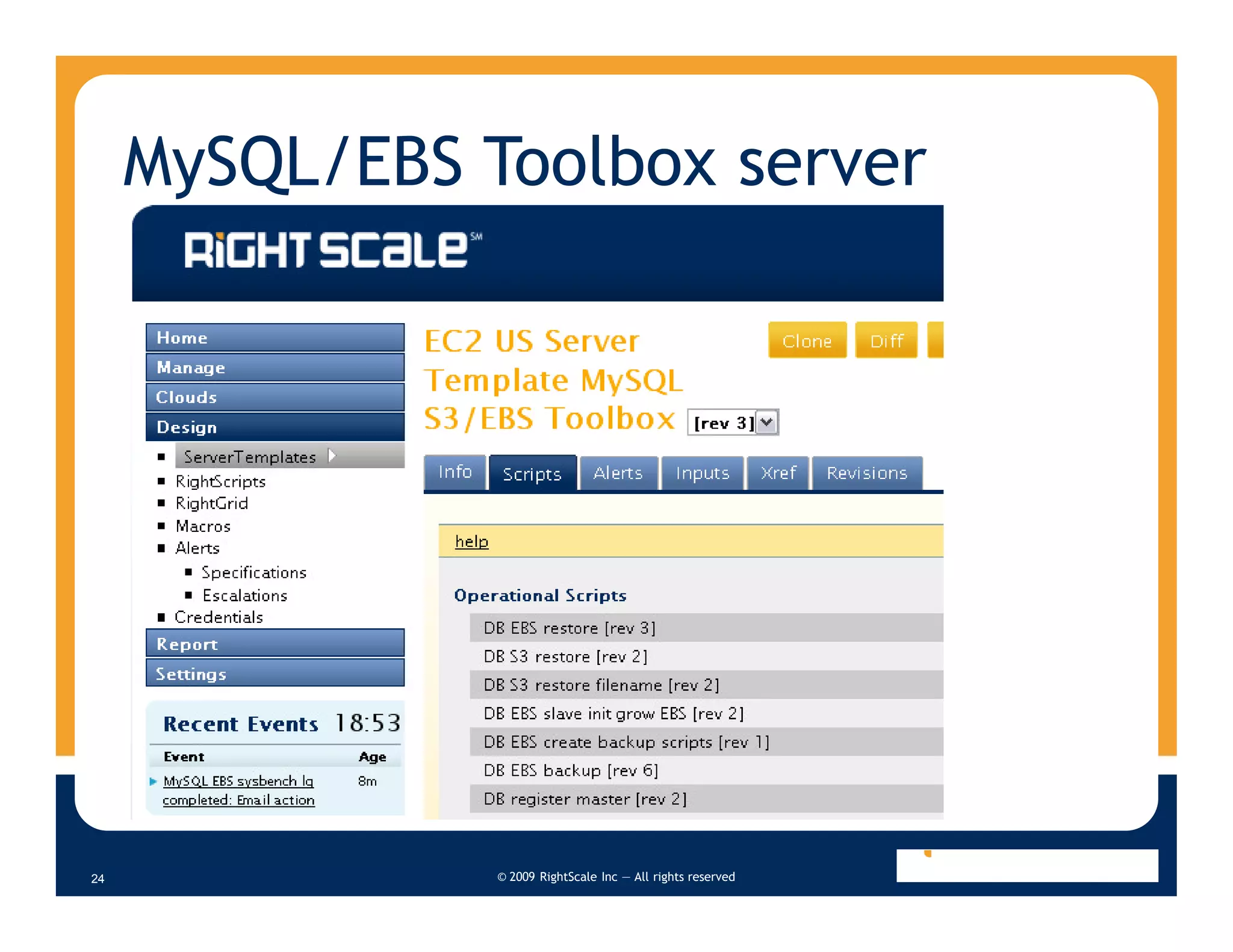Click the RightScale logo

point(332,250)
